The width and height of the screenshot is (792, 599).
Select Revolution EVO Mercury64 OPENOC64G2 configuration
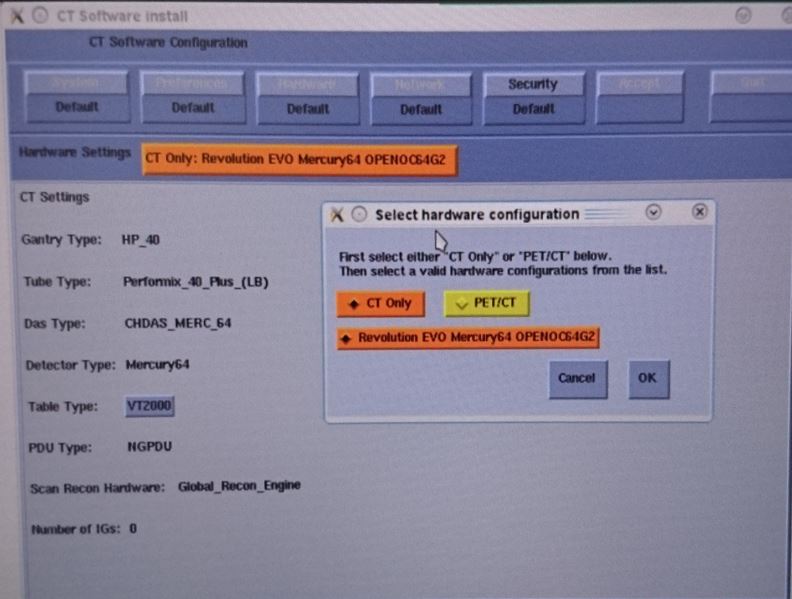(x=468, y=338)
